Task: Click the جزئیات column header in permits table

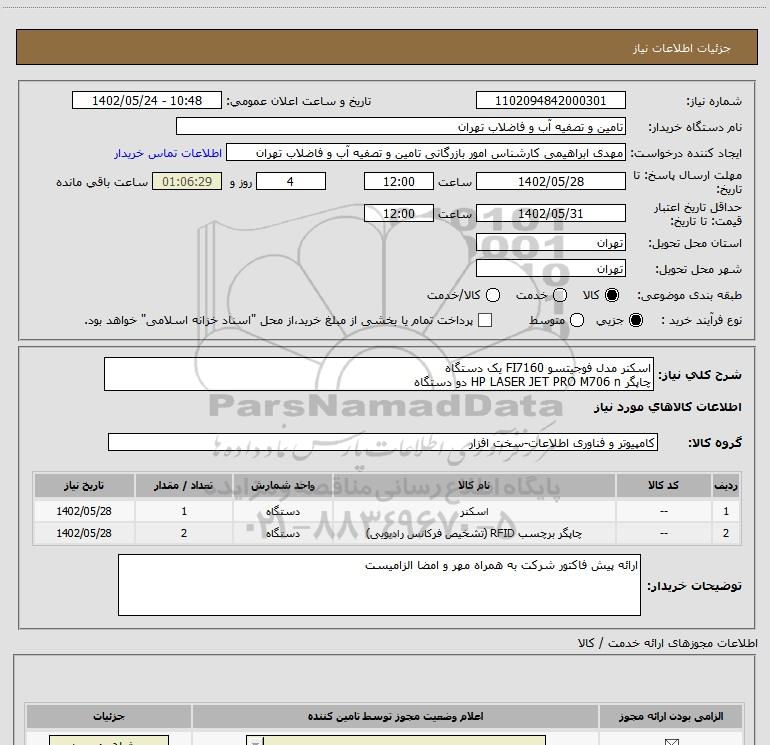Action: click(109, 716)
